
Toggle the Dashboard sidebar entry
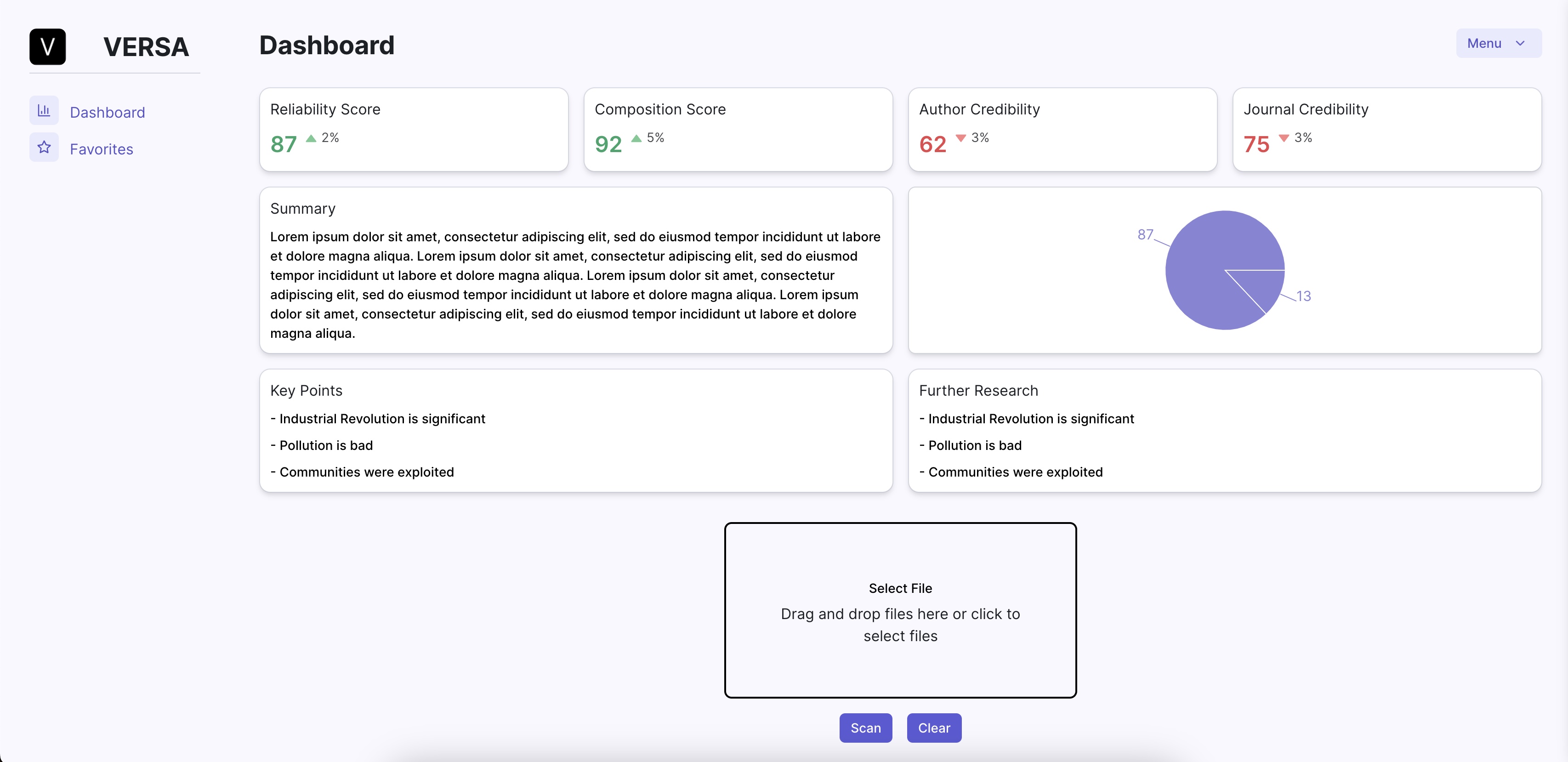coord(108,112)
